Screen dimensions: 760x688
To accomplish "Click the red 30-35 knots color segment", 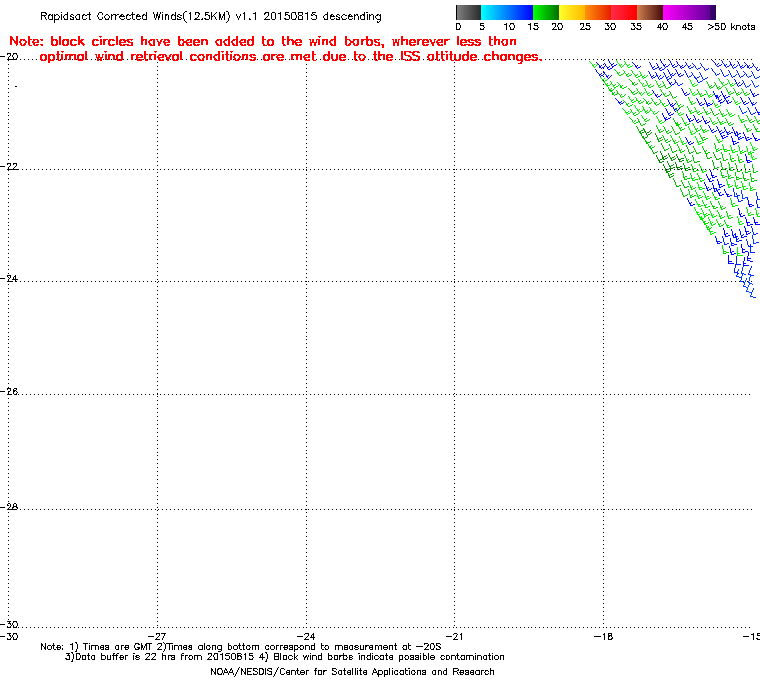I will 624,12.
